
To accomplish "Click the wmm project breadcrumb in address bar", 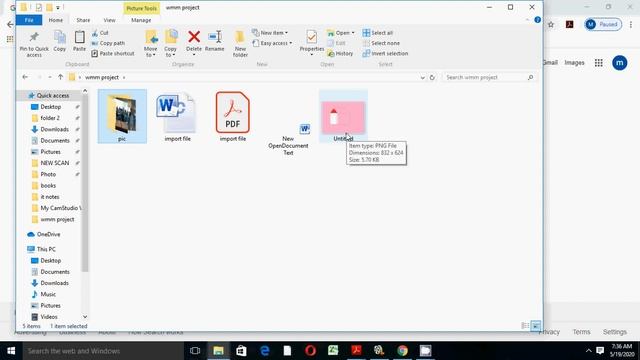I will pyautogui.click(x=102, y=77).
